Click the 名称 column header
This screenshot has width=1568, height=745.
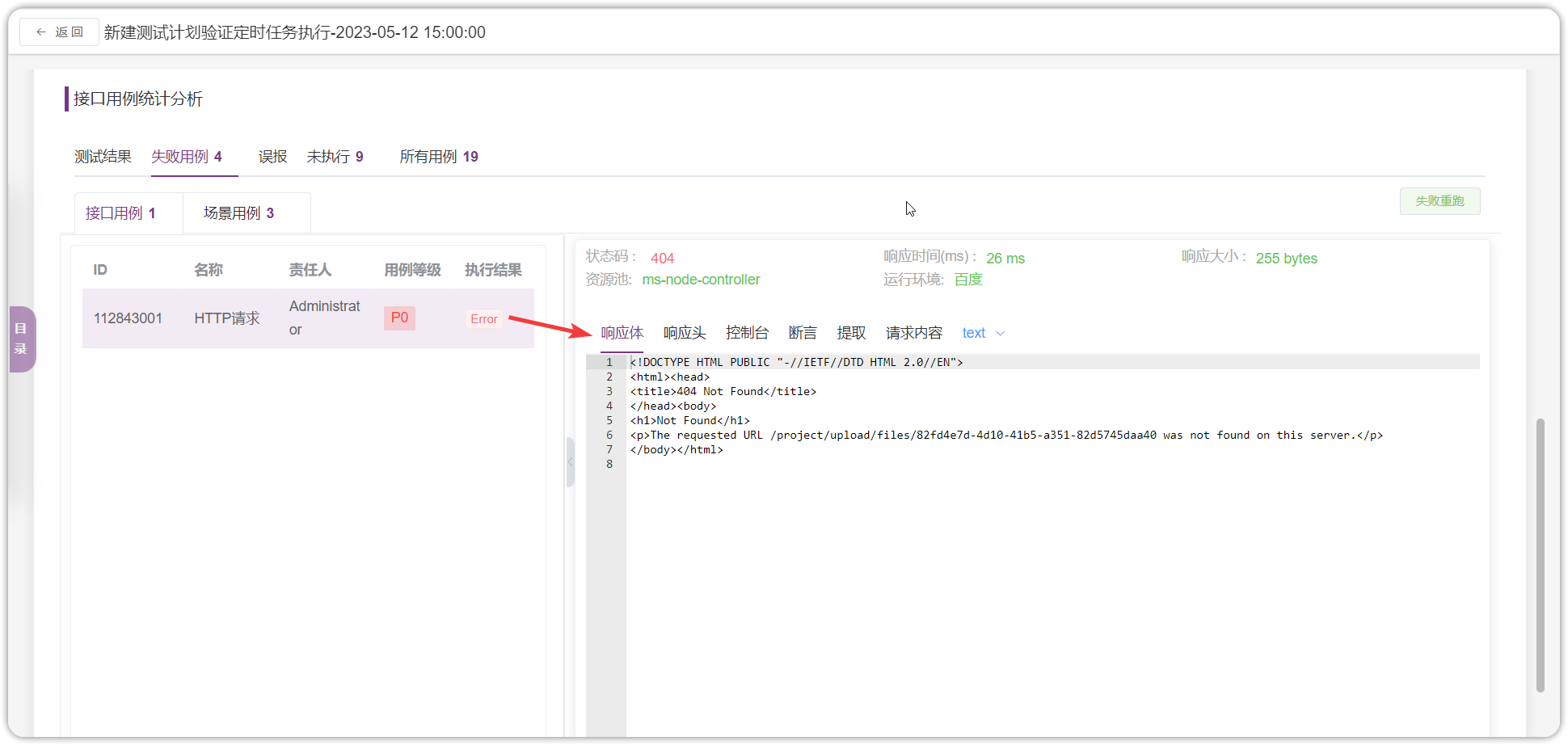[x=209, y=270]
